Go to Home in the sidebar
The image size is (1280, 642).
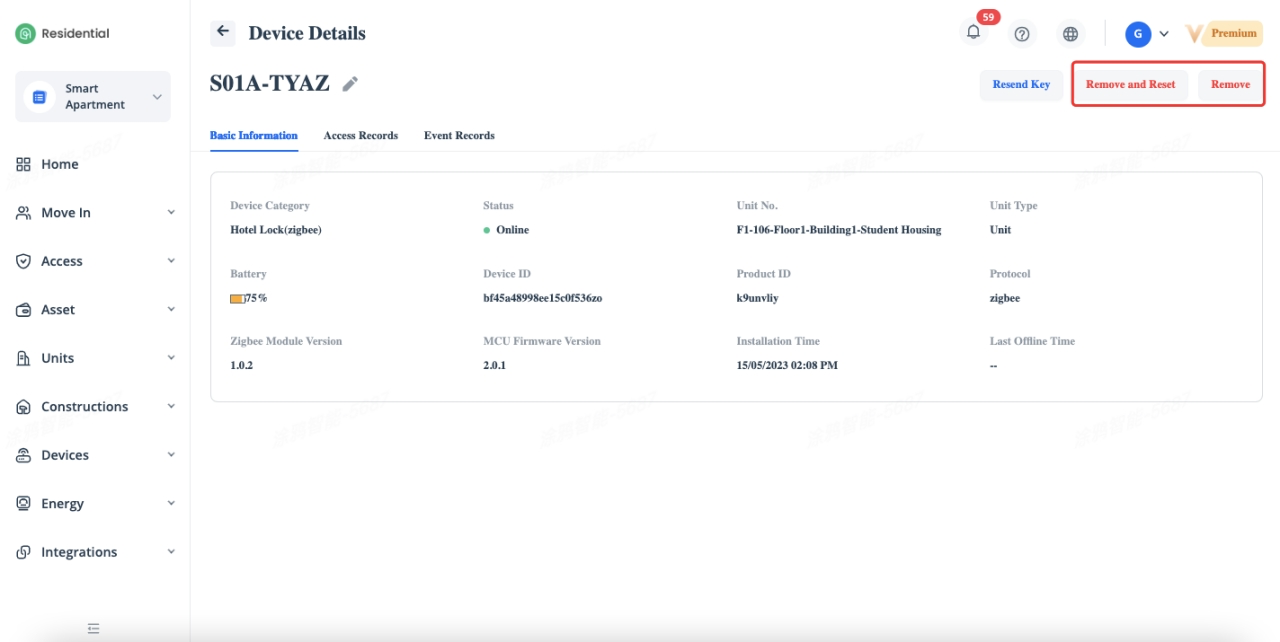pos(59,164)
